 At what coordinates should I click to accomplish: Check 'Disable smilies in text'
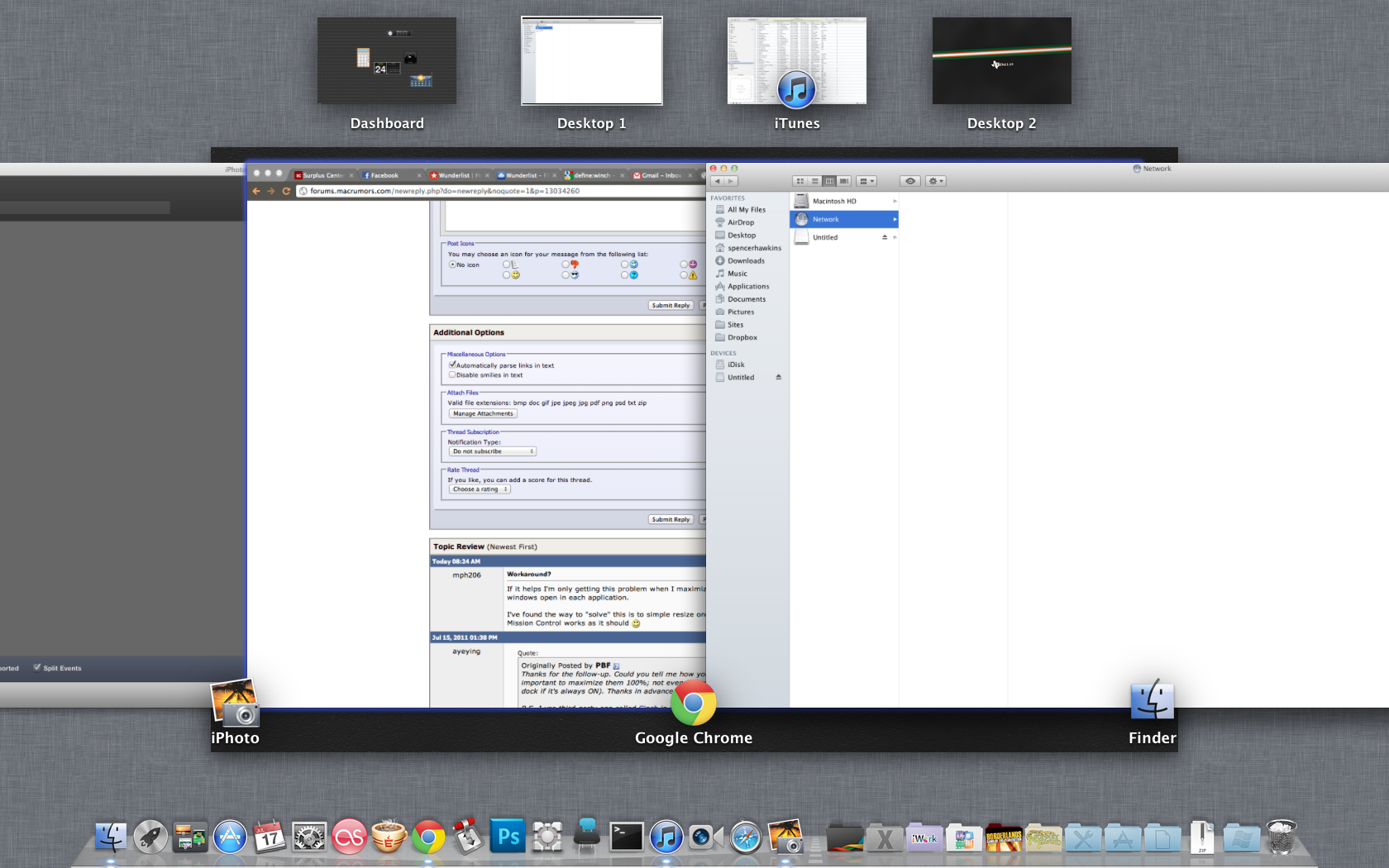coord(452,374)
